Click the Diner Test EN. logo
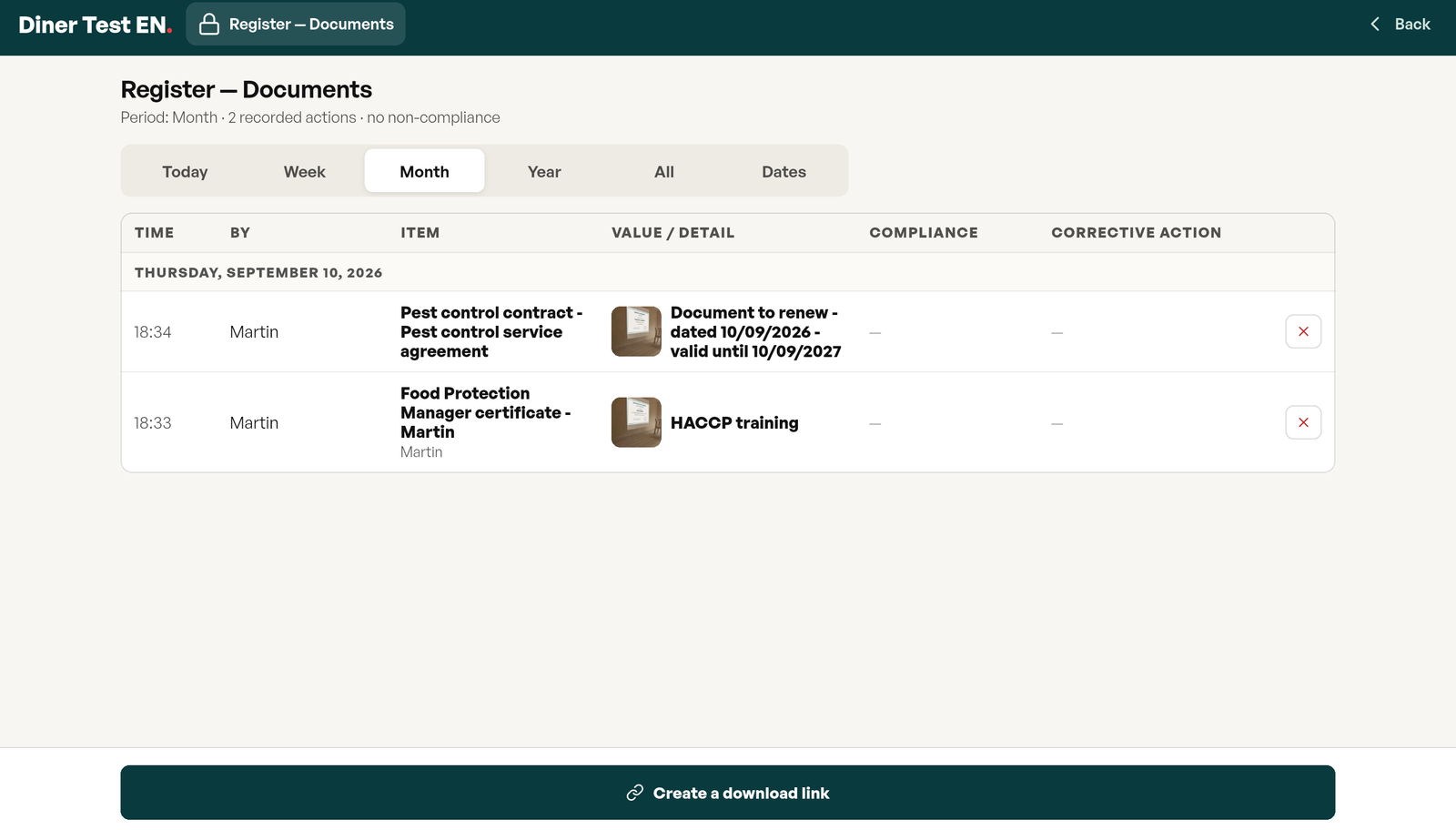1456x830 pixels. tap(96, 25)
